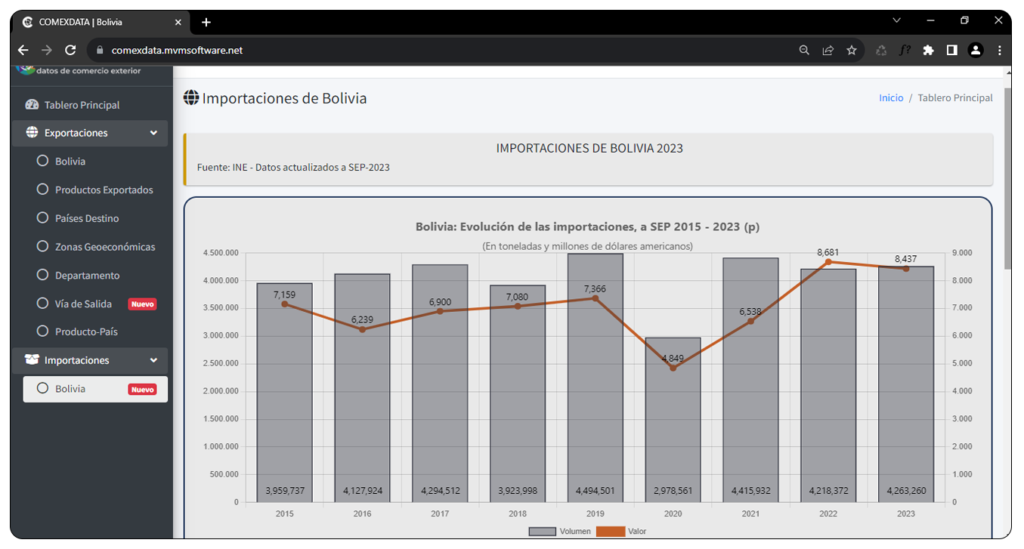The height and width of the screenshot is (549, 1024).
Task: Collapse the Importaciones section chevron
Action: pos(153,360)
